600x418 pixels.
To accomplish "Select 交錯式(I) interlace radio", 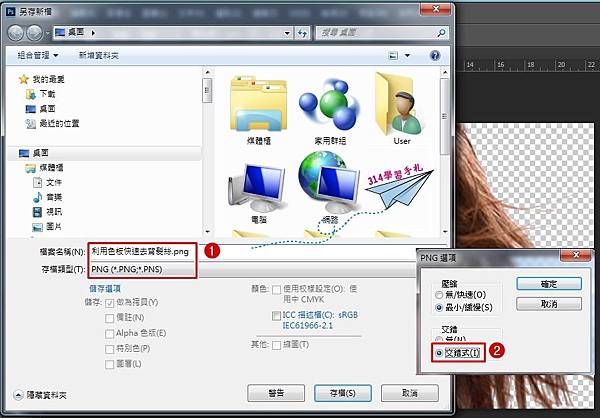I will pos(439,353).
